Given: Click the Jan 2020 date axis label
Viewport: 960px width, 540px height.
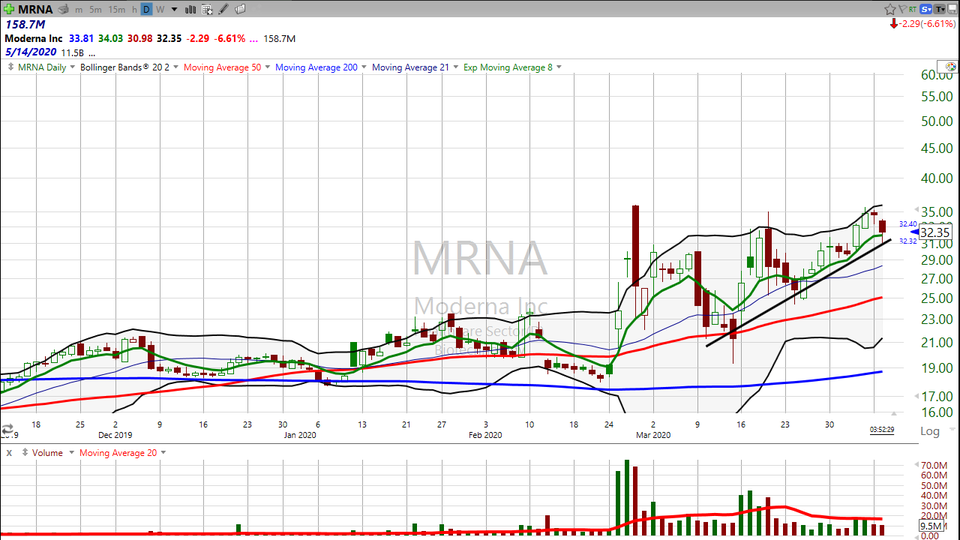Looking at the screenshot, I should click(300, 435).
